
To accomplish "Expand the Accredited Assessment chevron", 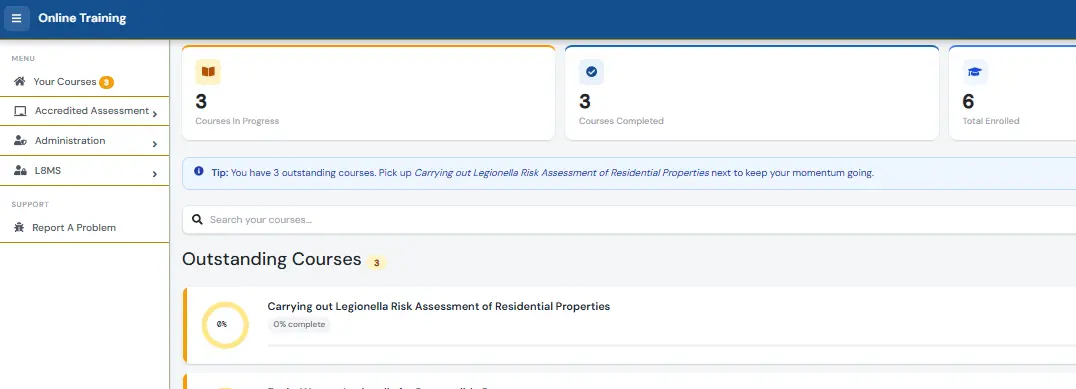I will 154,114.
